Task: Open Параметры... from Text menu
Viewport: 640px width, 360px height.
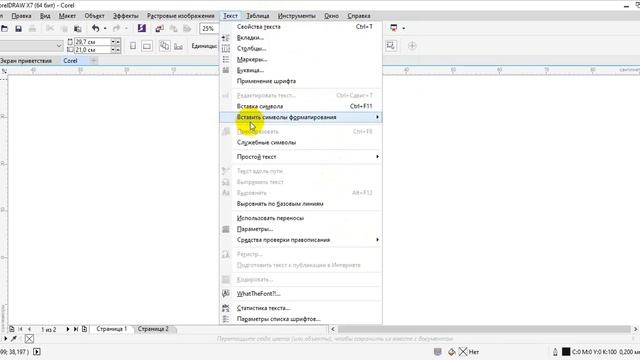Action: click(301, 229)
